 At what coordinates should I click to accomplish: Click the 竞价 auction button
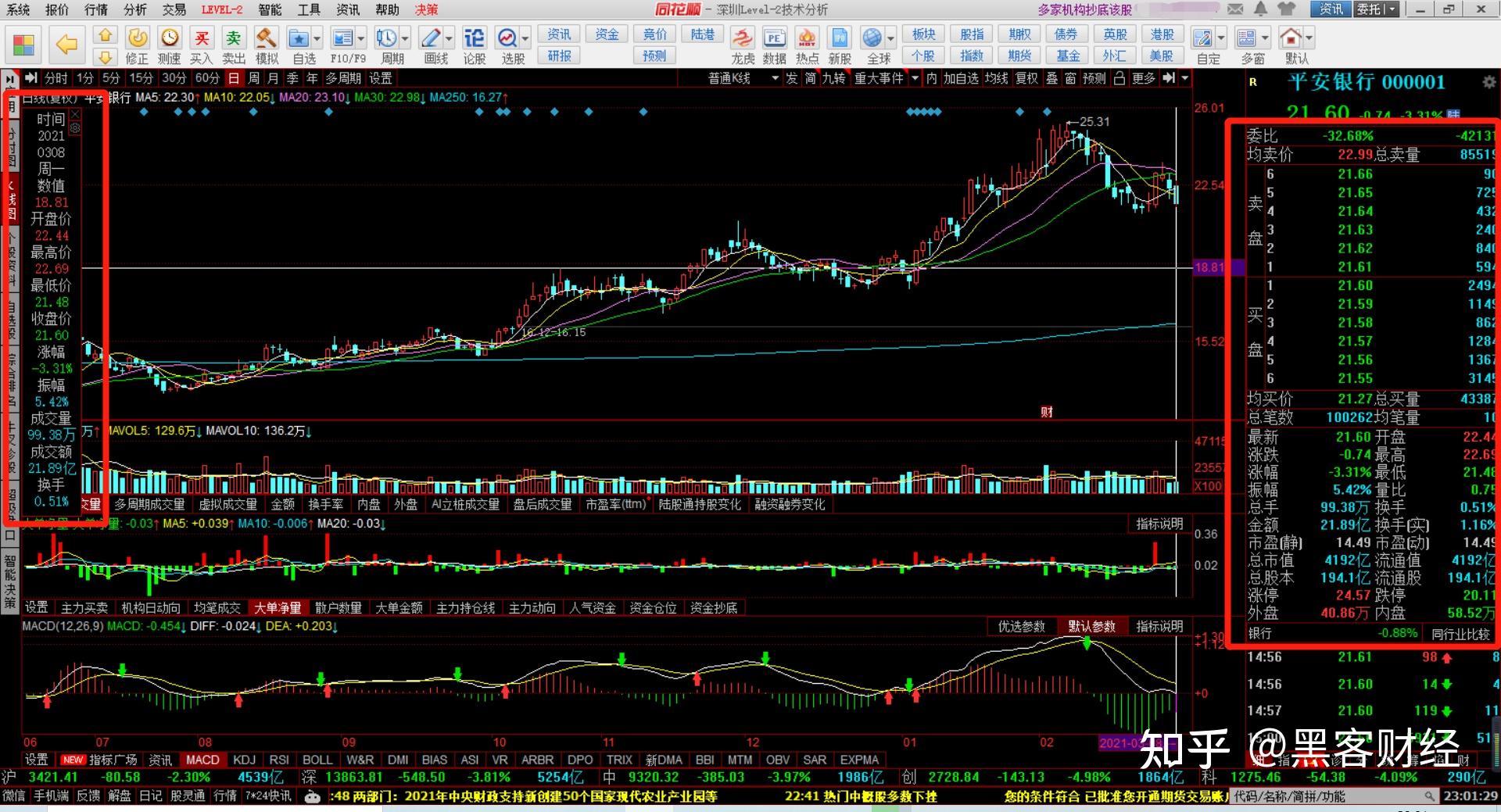coord(655,34)
